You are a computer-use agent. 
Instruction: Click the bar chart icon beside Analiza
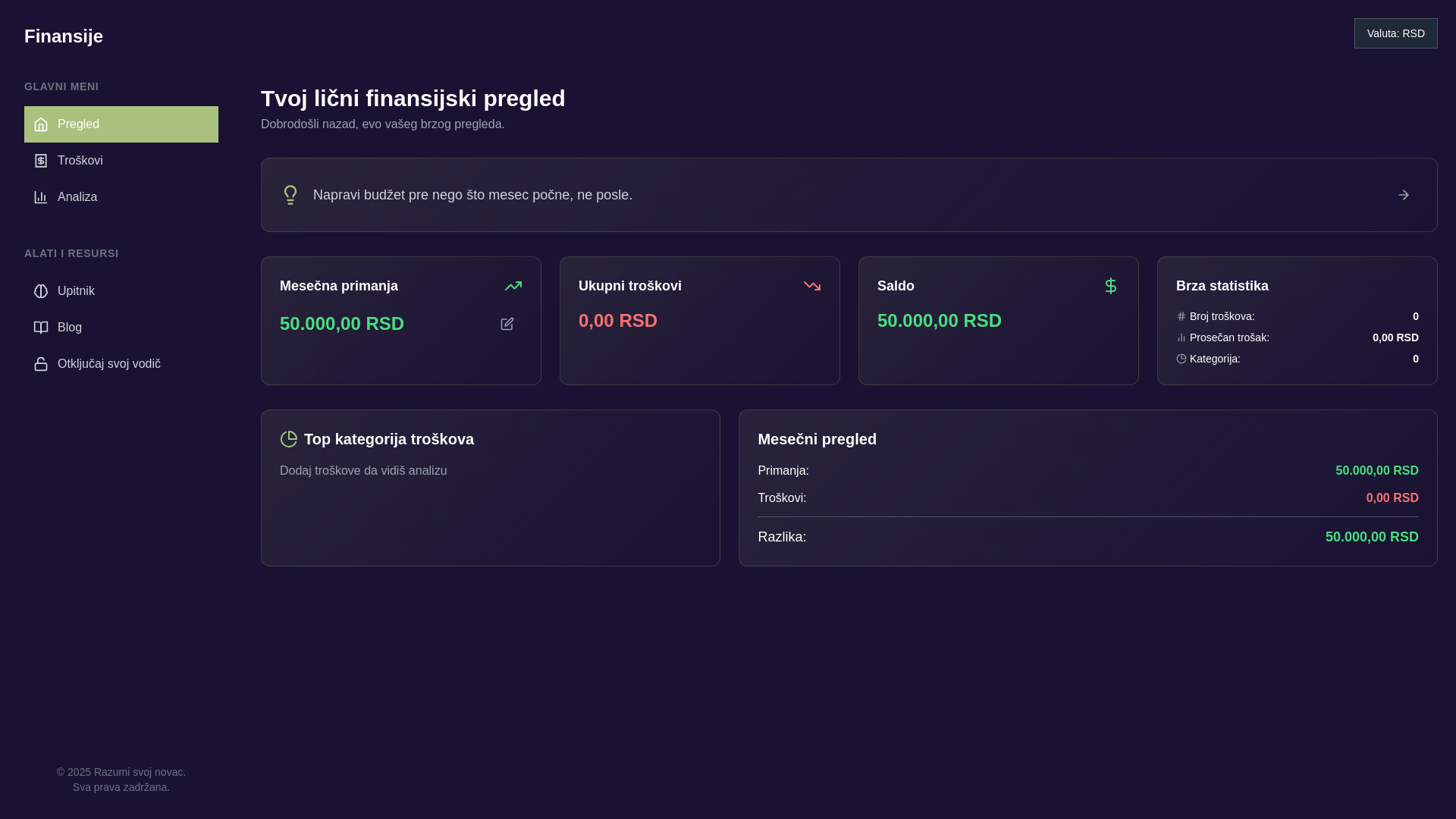click(x=41, y=197)
